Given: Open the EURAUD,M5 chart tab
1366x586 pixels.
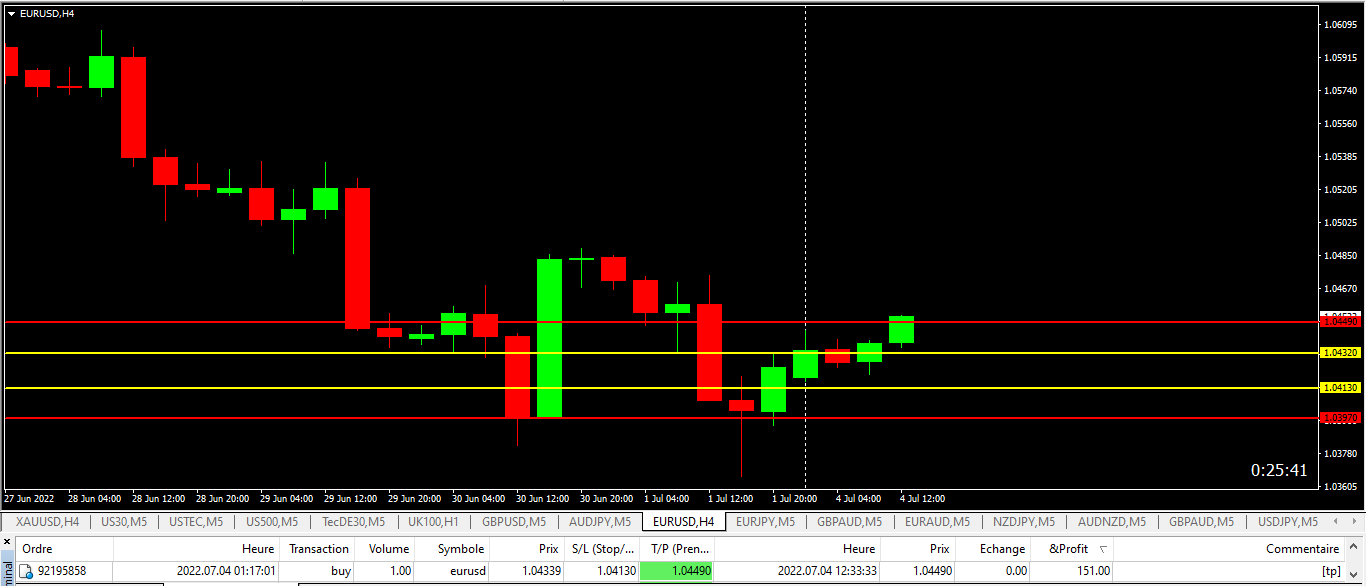Looking at the screenshot, I should [937, 522].
